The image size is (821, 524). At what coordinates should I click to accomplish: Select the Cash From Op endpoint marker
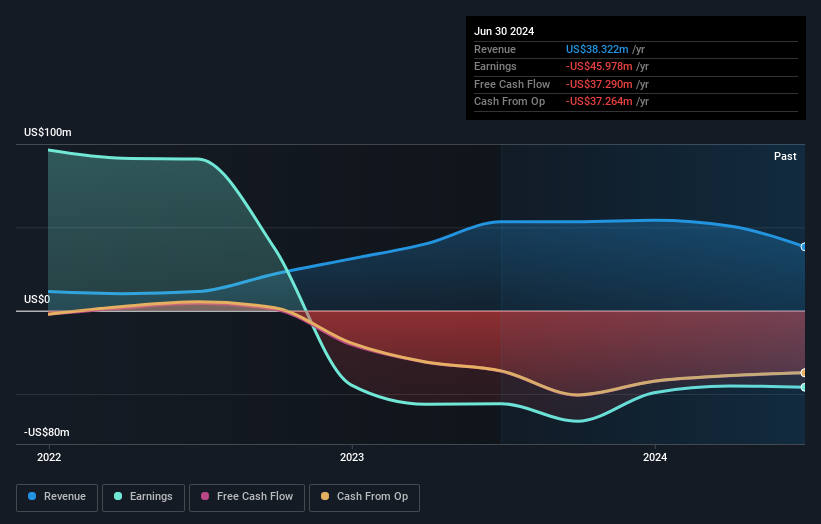(x=804, y=373)
